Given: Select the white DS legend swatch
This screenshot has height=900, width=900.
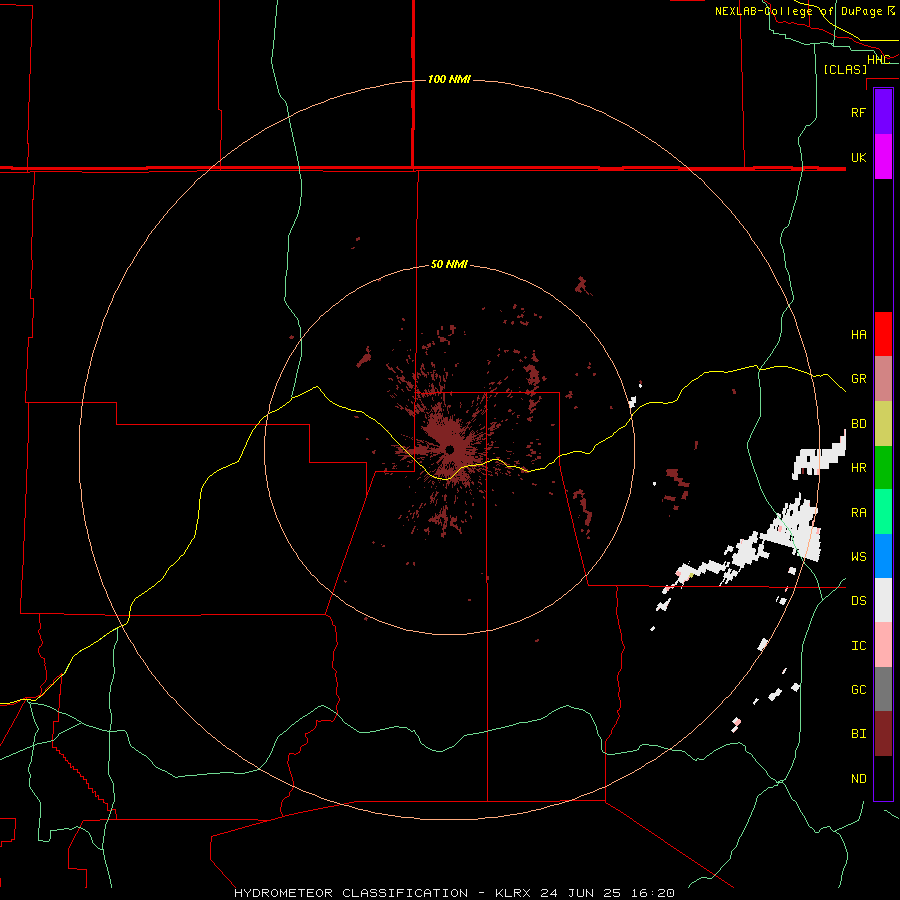Looking at the screenshot, I should [883, 600].
